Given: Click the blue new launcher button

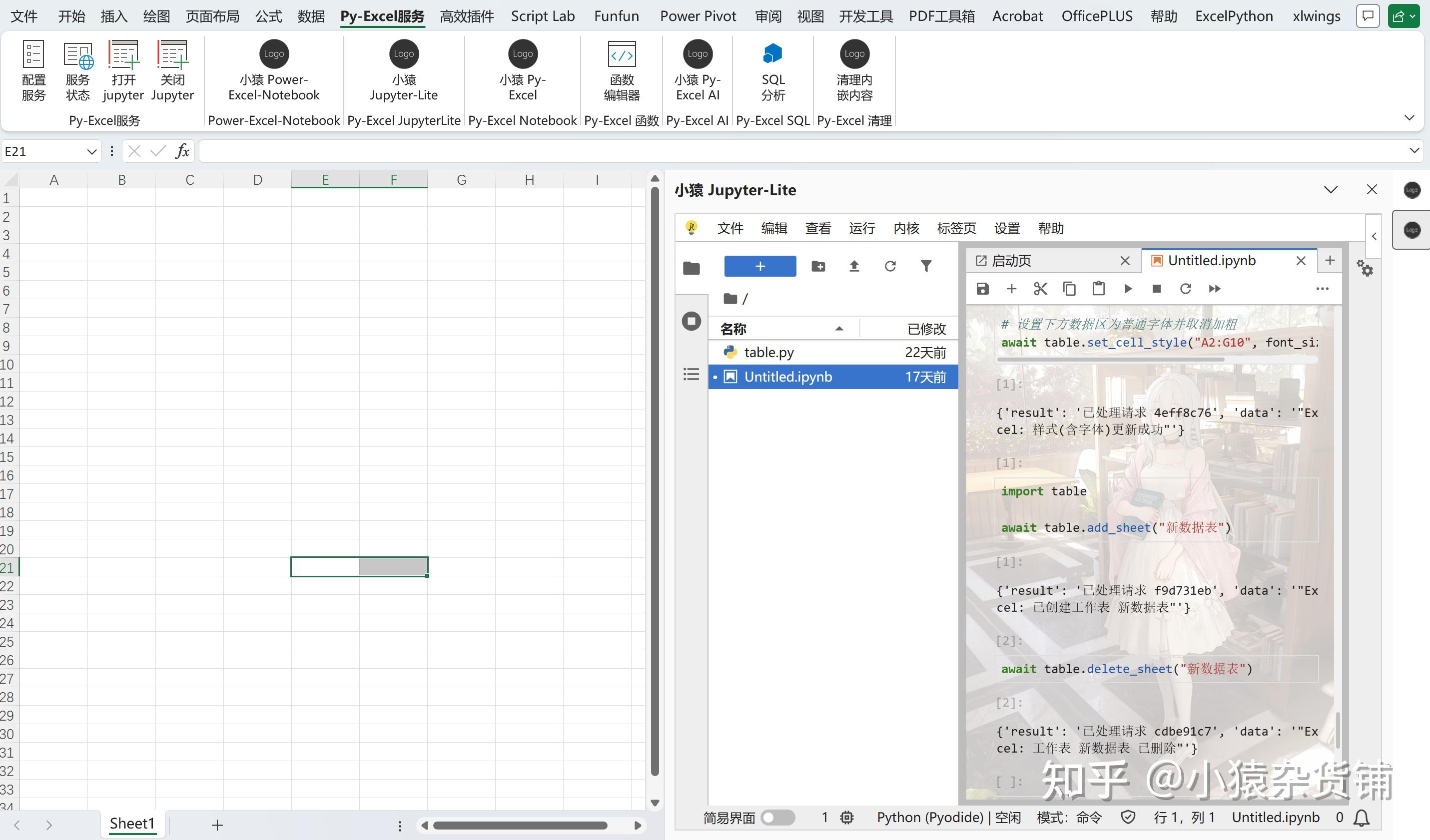Looking at the screenshot, I should pos(760,266).
